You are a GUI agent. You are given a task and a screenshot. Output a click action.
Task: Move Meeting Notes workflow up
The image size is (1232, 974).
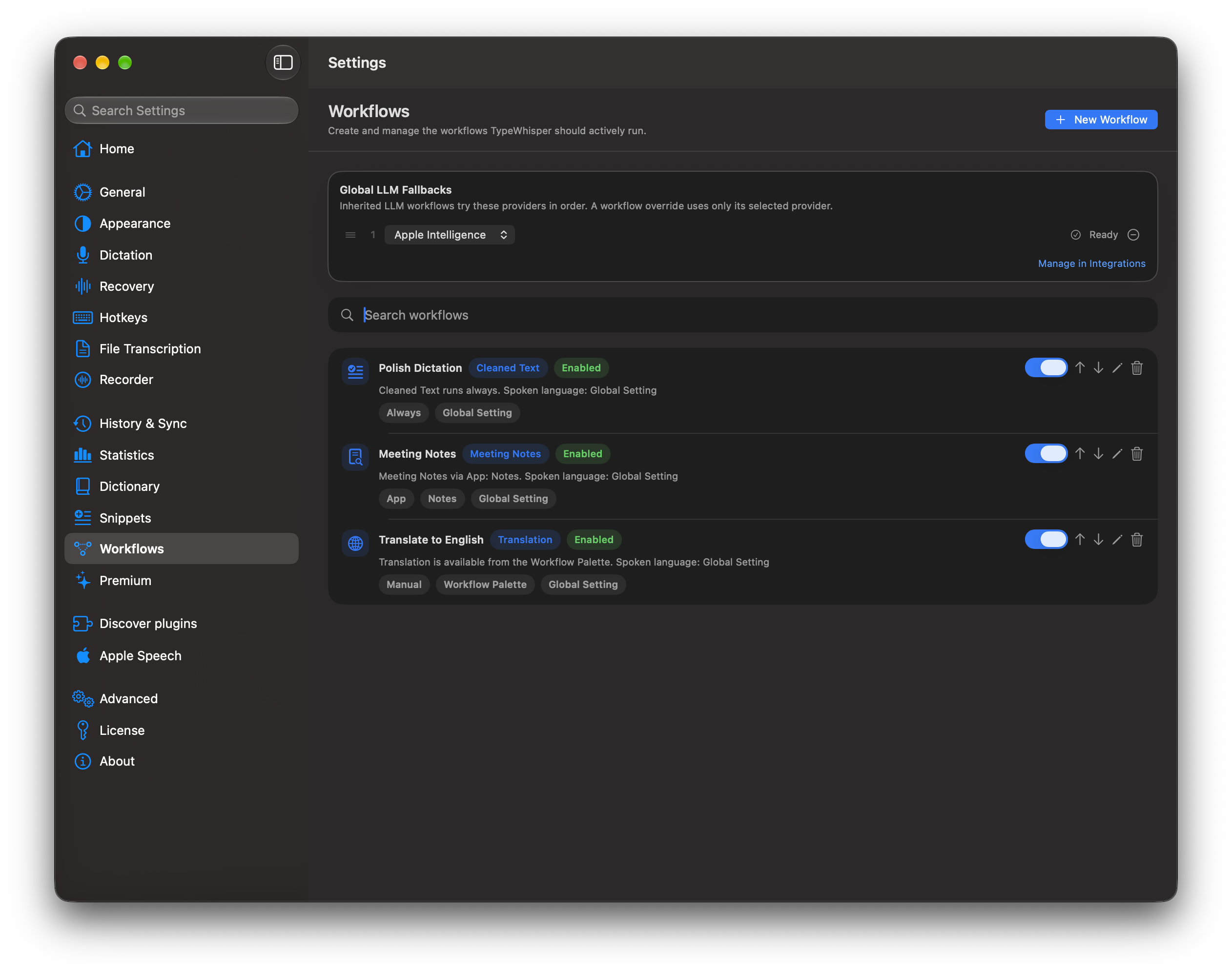(1080, 454)
